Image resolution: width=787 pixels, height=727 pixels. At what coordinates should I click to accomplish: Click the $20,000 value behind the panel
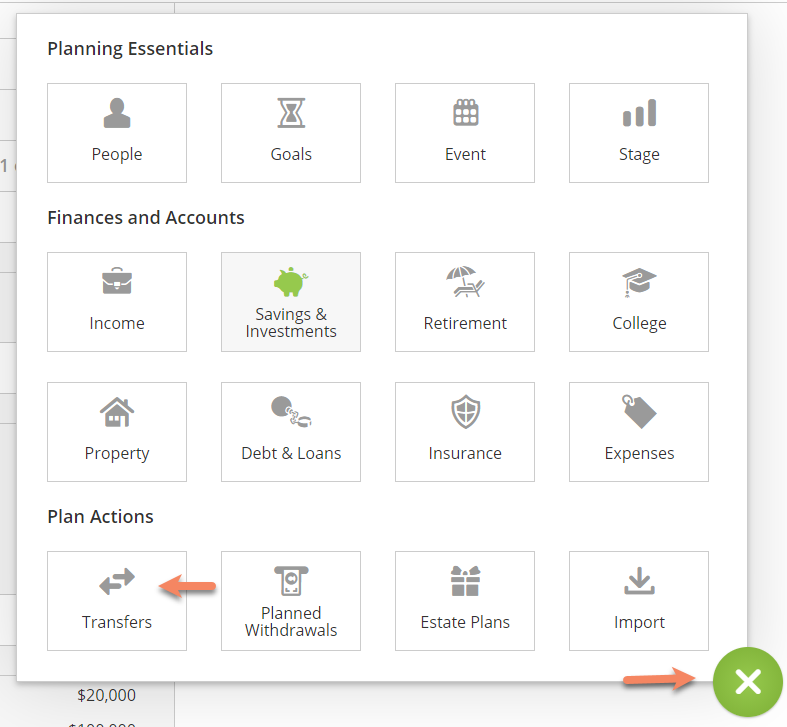click(106, 695)
